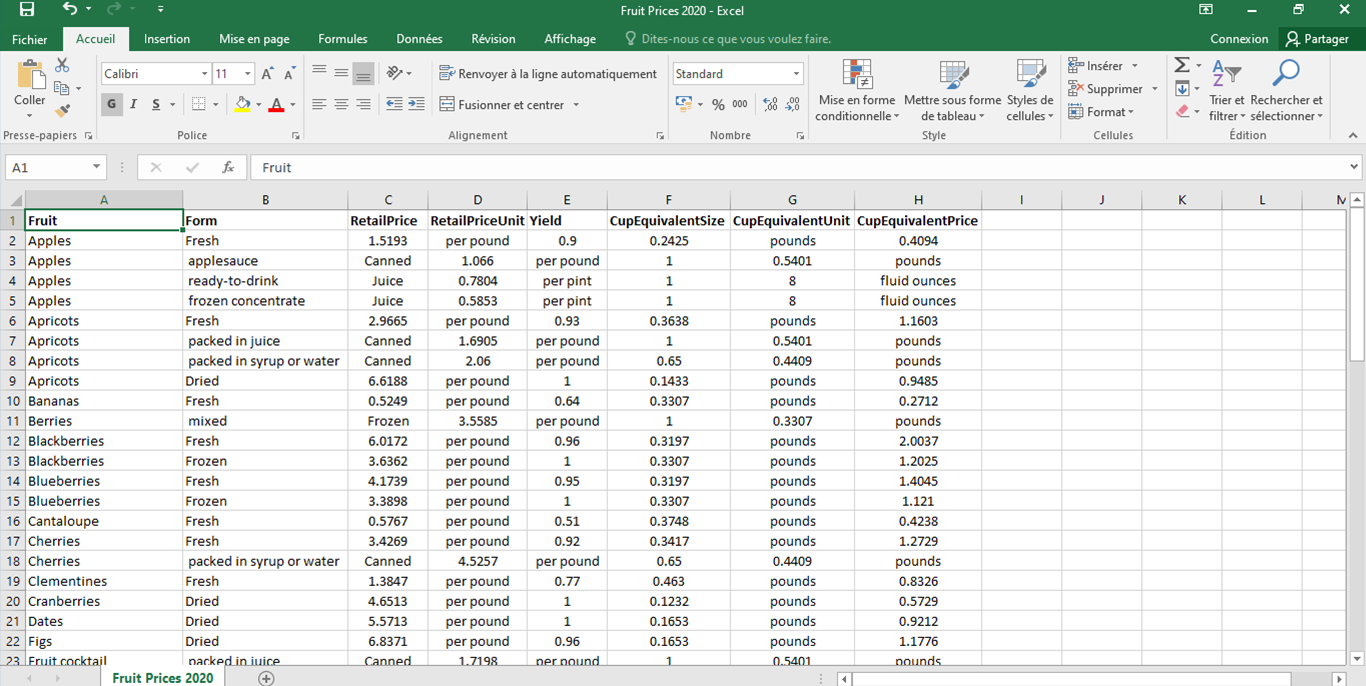Switch to the Formules ribbon tab
1366x686 pixels.
click(x=343, y=39)
